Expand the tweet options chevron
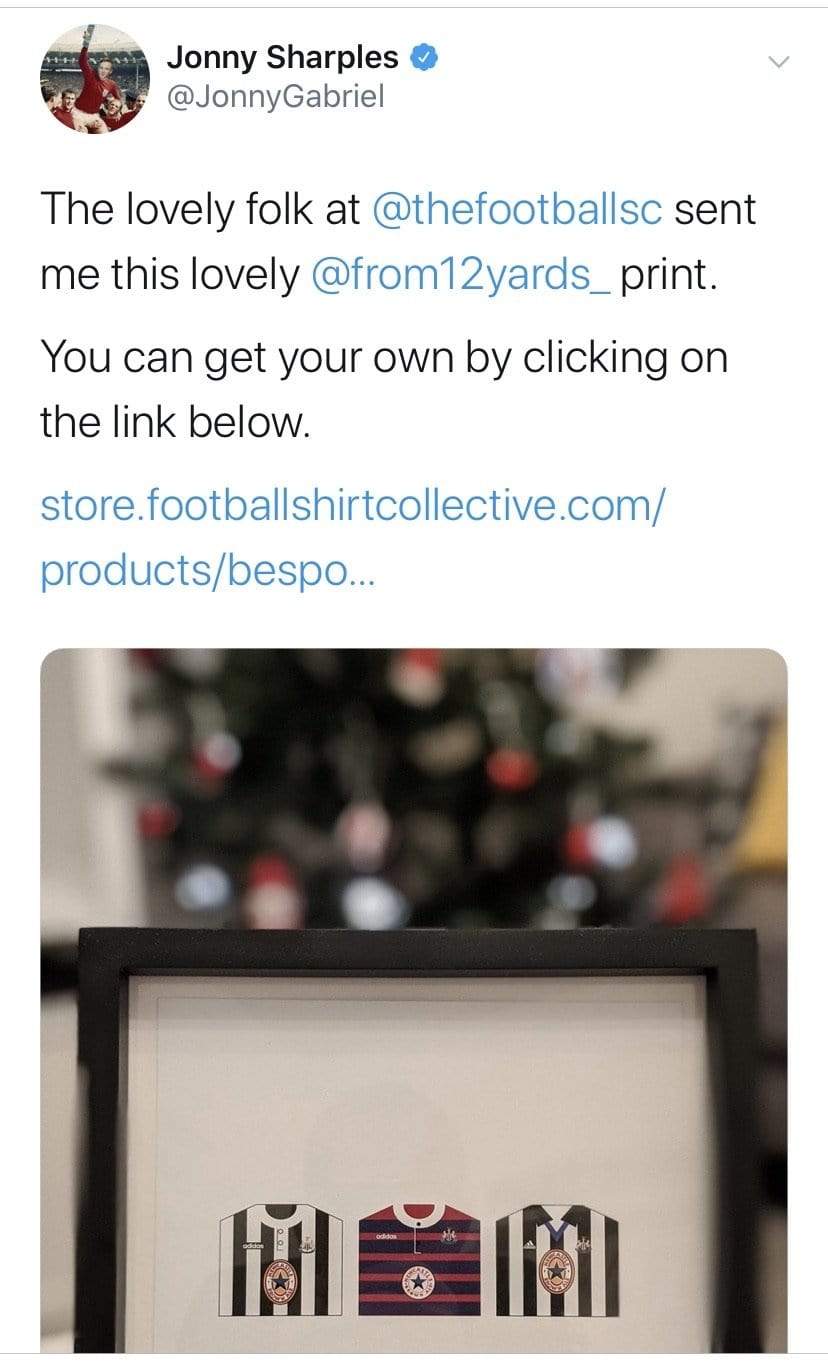 click(777, 62)
